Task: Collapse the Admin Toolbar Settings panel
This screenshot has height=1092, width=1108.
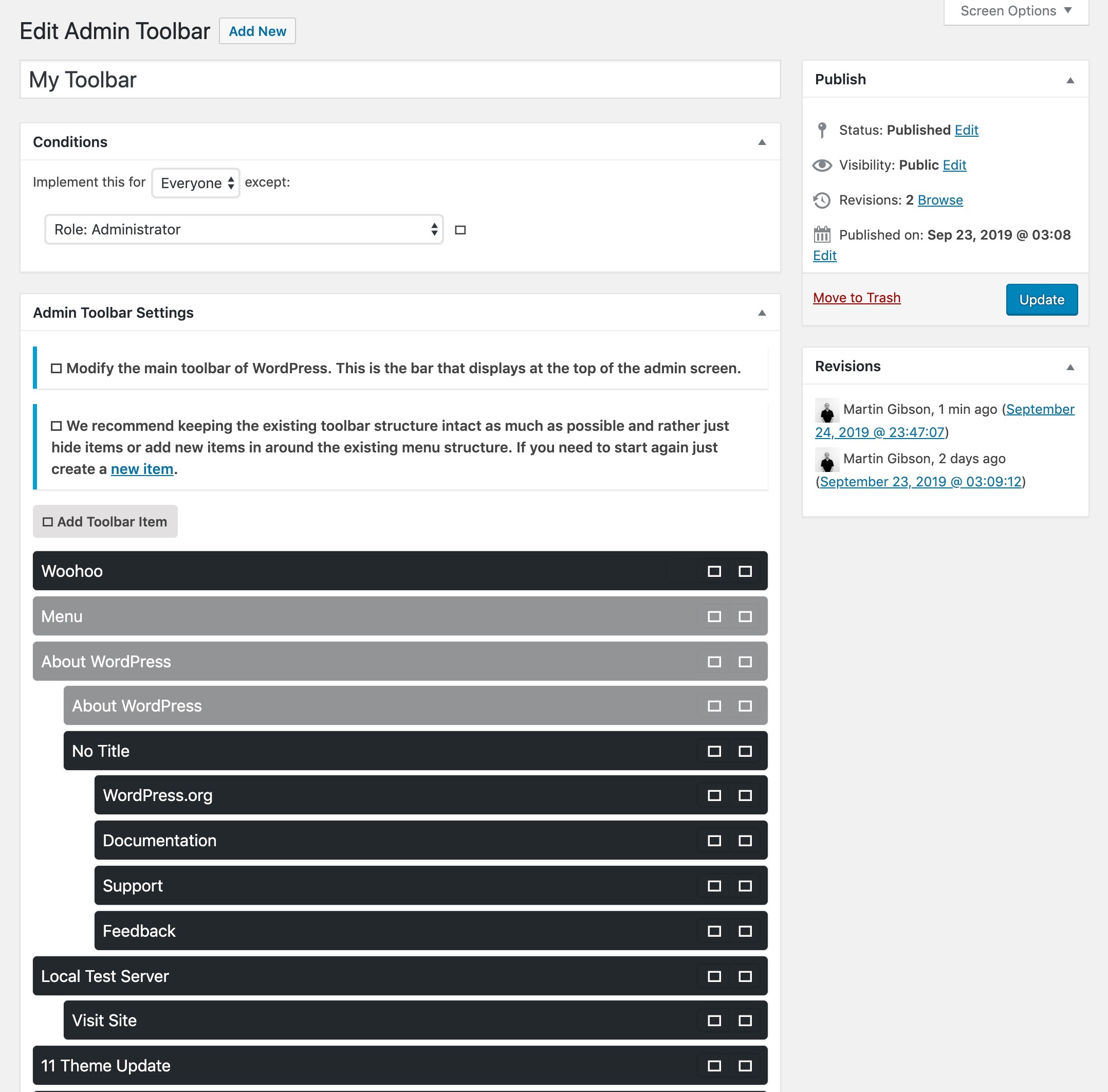Action: [x=762, y=313]
